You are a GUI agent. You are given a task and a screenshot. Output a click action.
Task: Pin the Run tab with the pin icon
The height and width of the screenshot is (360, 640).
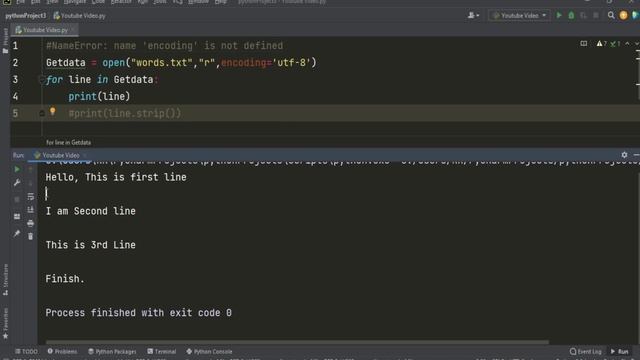pos(17,233)
